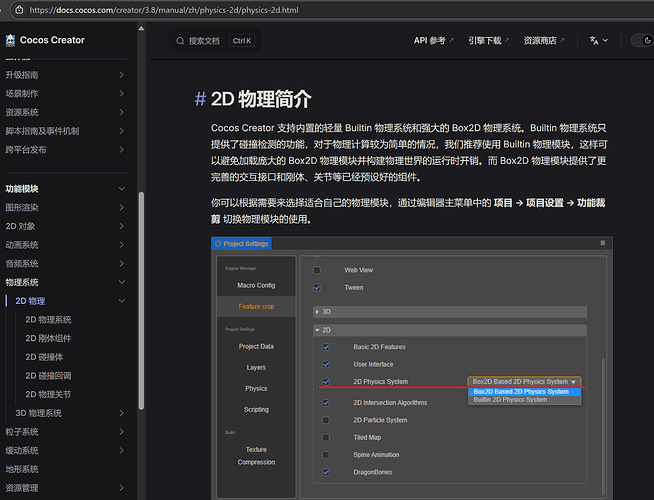This screenshot has width=654, height=500.
Task: Click the Cocos Creator logo icon
Action: coord(10,40)
